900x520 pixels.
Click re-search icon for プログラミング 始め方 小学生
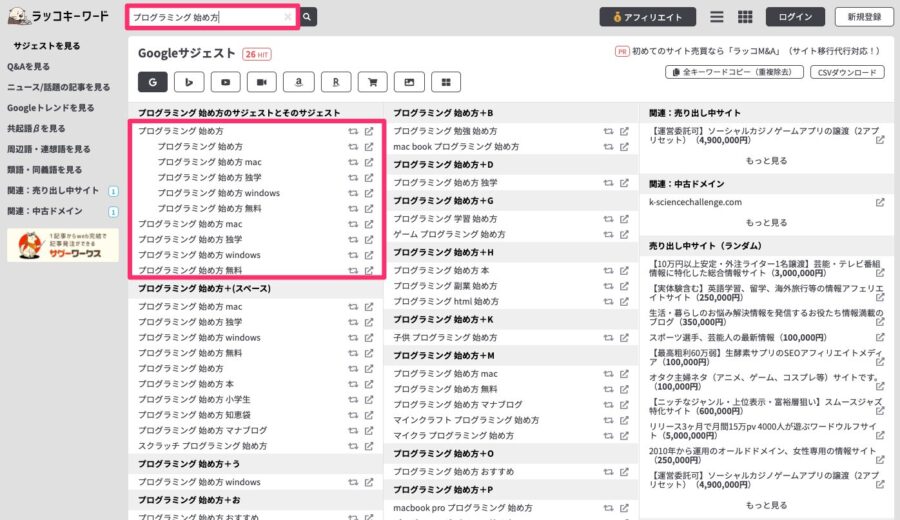[353, 399]
